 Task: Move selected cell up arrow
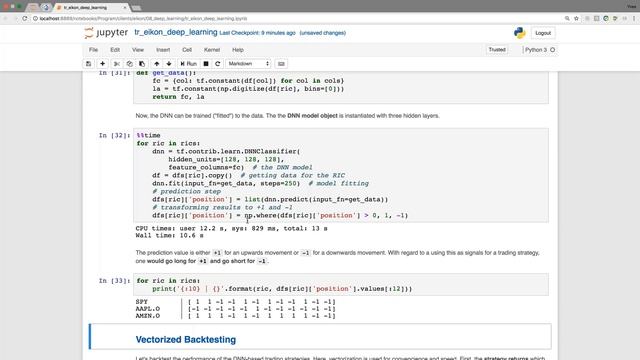156,64
